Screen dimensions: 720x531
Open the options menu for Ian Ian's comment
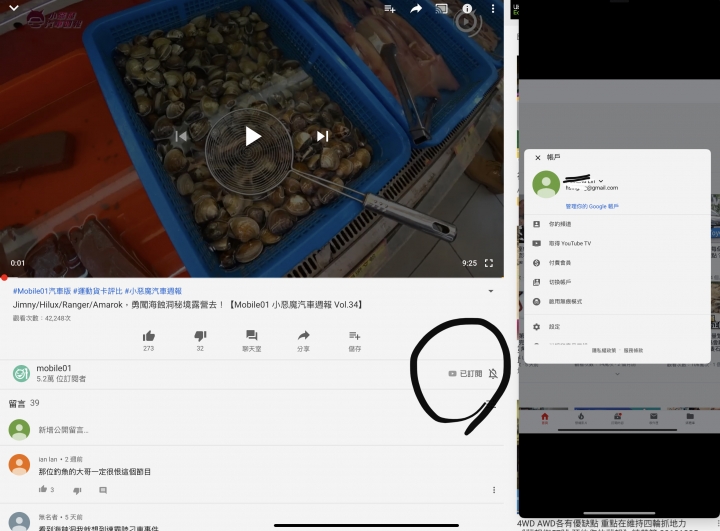coord(494,490)
